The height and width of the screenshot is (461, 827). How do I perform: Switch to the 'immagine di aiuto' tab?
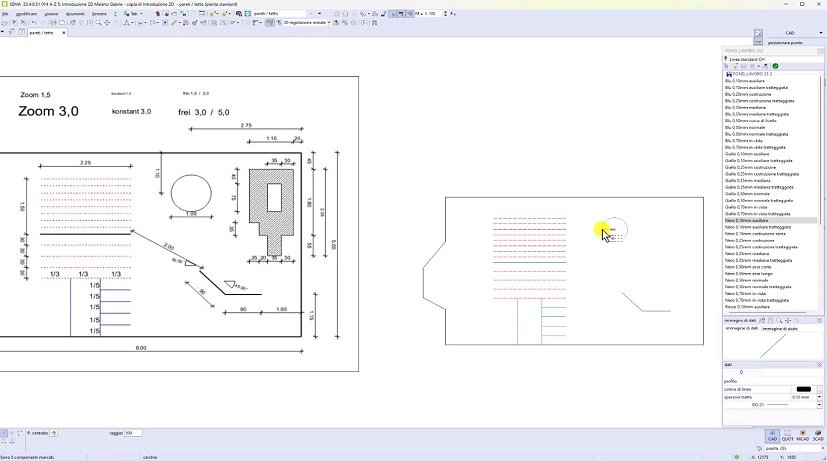pos(779,328)
